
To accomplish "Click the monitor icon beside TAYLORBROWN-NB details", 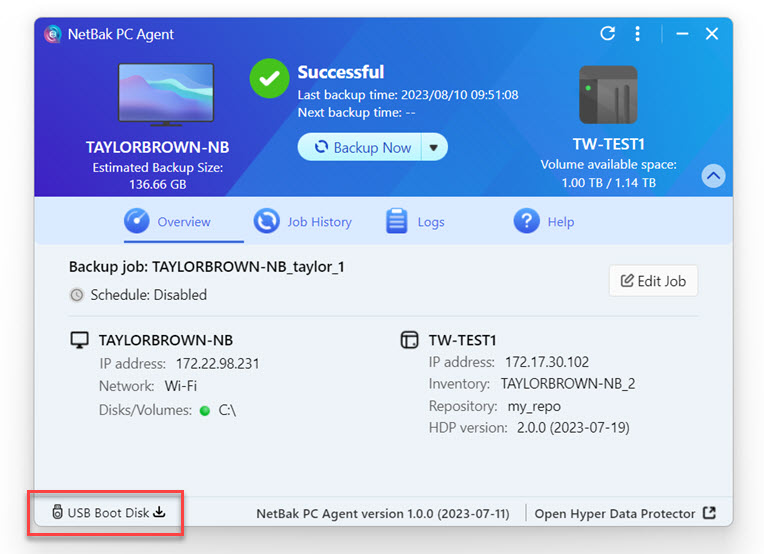I will pyautogui.click(x=79, y=340).
